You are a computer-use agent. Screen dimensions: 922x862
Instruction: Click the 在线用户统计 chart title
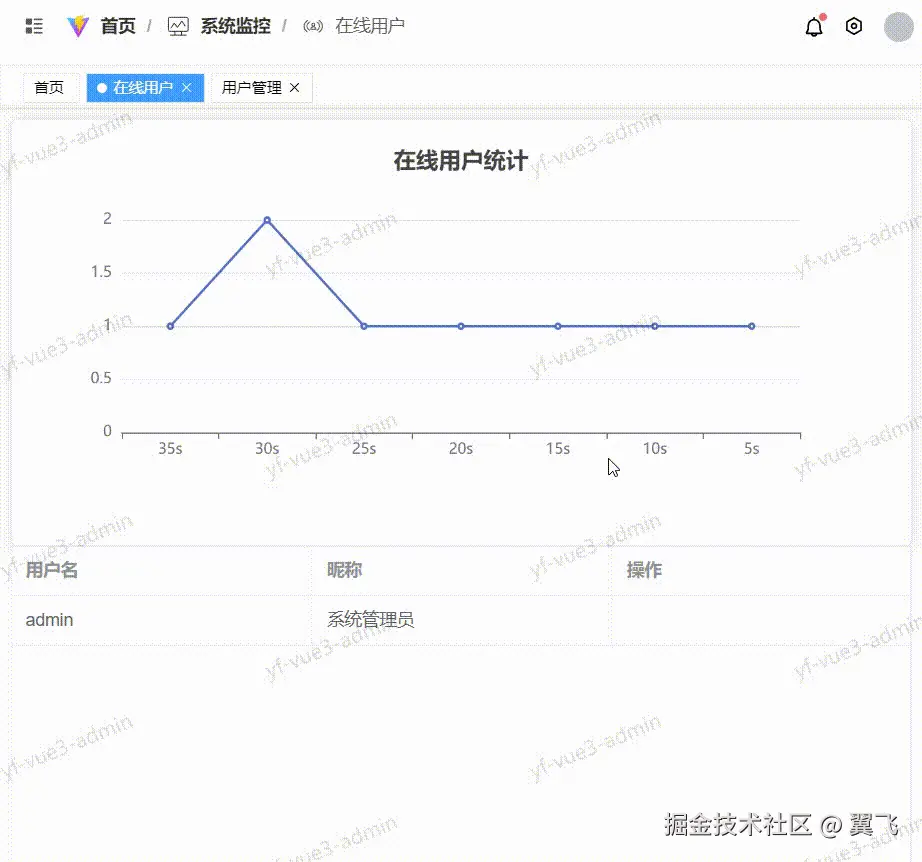click(460, 159)
